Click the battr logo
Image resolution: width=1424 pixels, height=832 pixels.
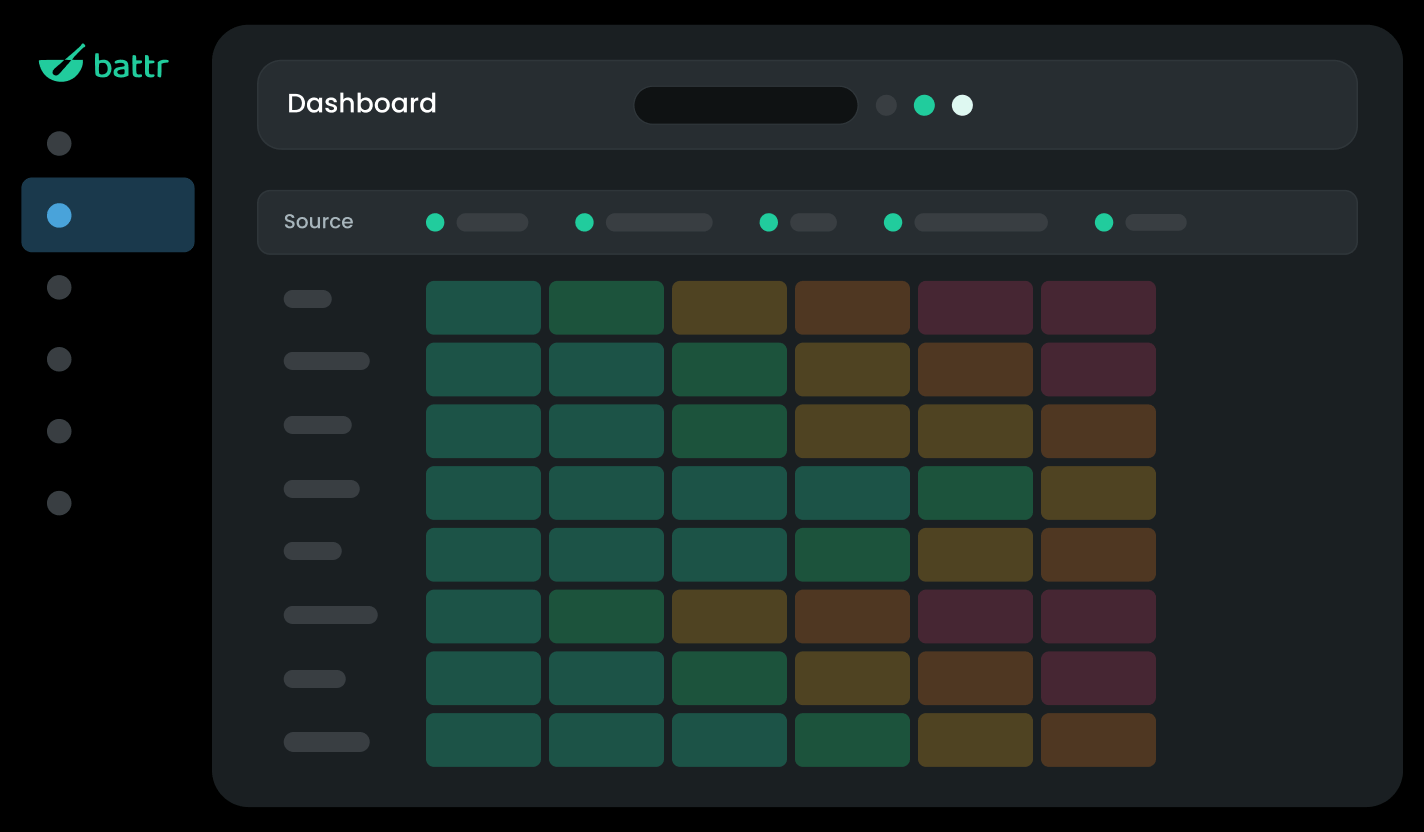tap(103, 64)
